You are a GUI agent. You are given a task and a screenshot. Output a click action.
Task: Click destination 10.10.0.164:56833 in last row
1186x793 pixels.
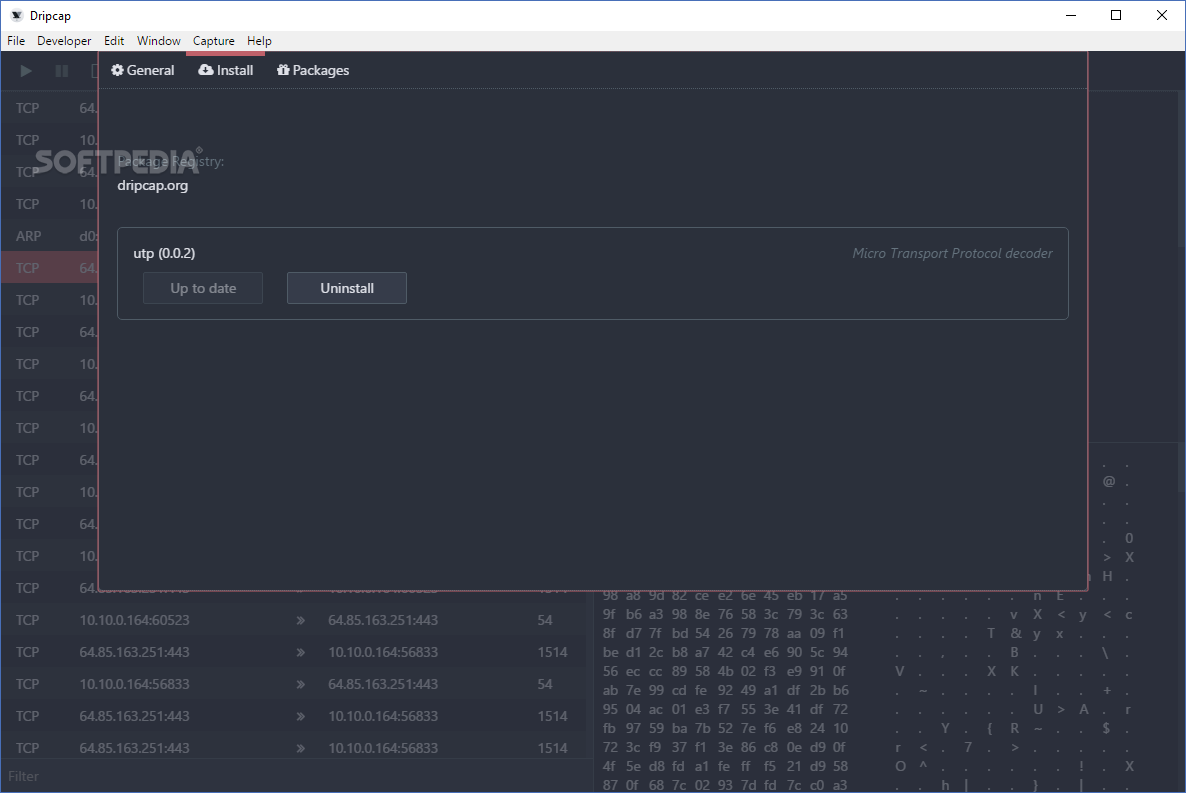383,748
